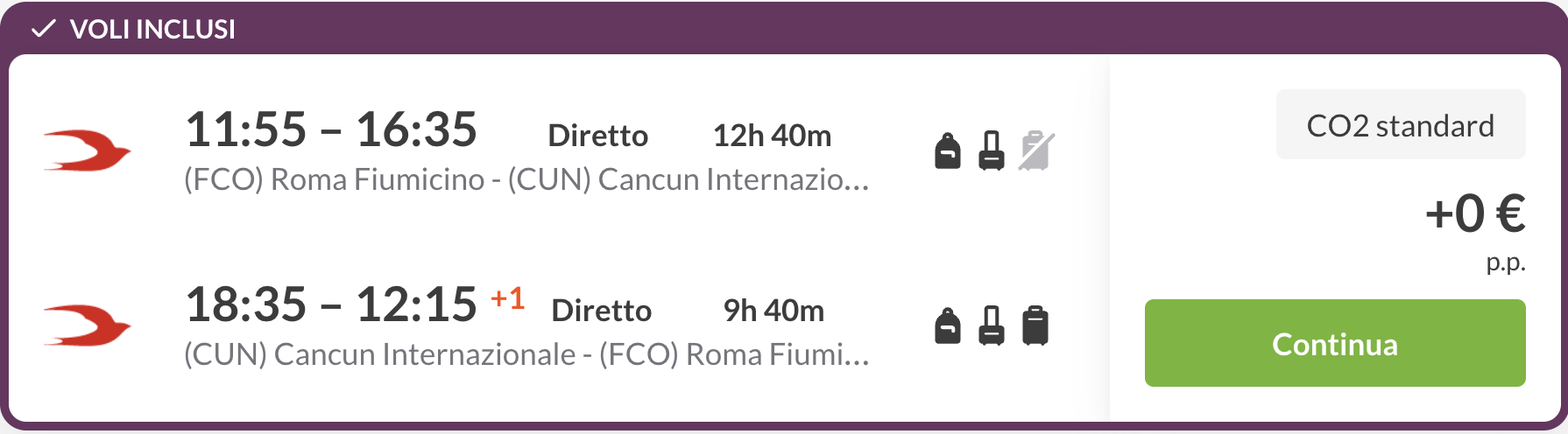This screenshot has height=434, width=1568.
Task: Click the green Continua button
Action: coord(1335,343)
